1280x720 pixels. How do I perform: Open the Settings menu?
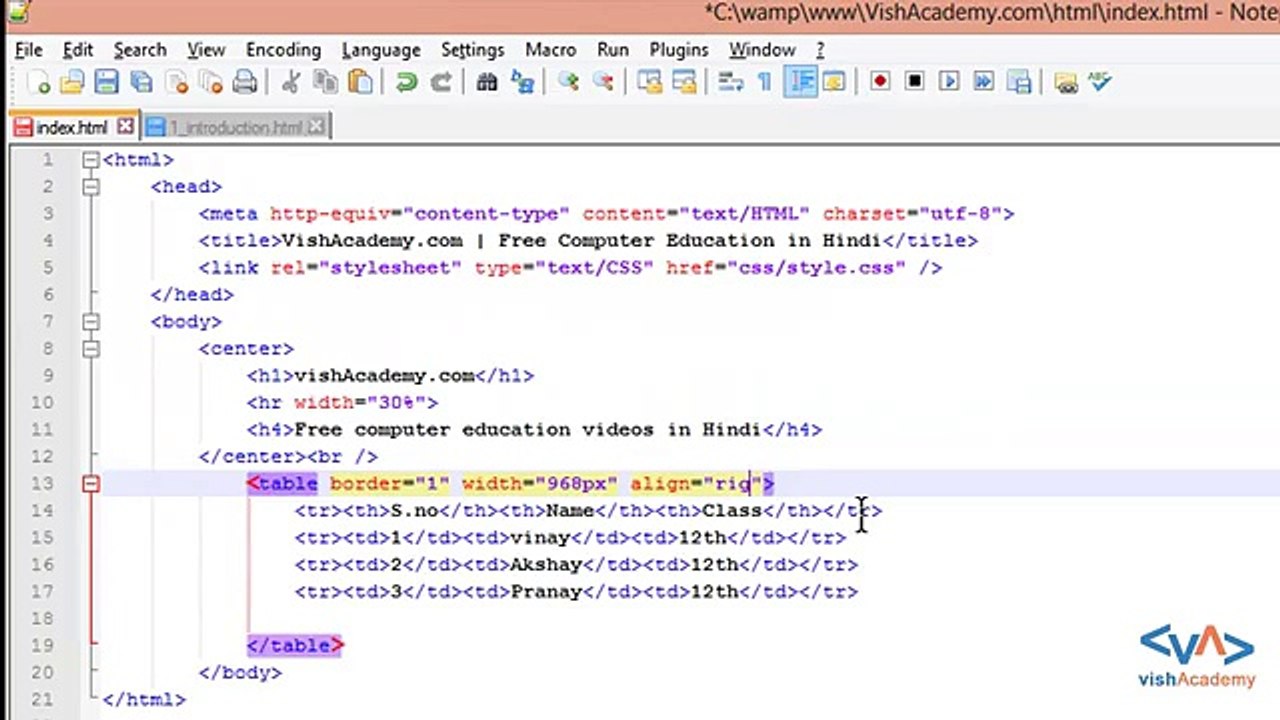pos(472,49)
